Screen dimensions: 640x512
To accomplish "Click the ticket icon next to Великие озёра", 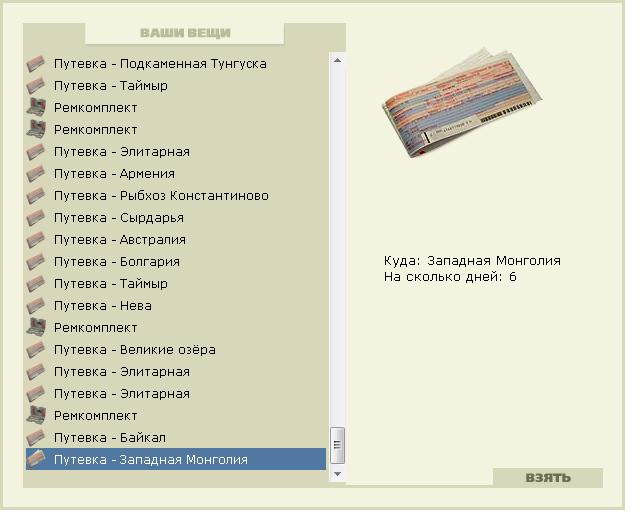I will 36,350.
